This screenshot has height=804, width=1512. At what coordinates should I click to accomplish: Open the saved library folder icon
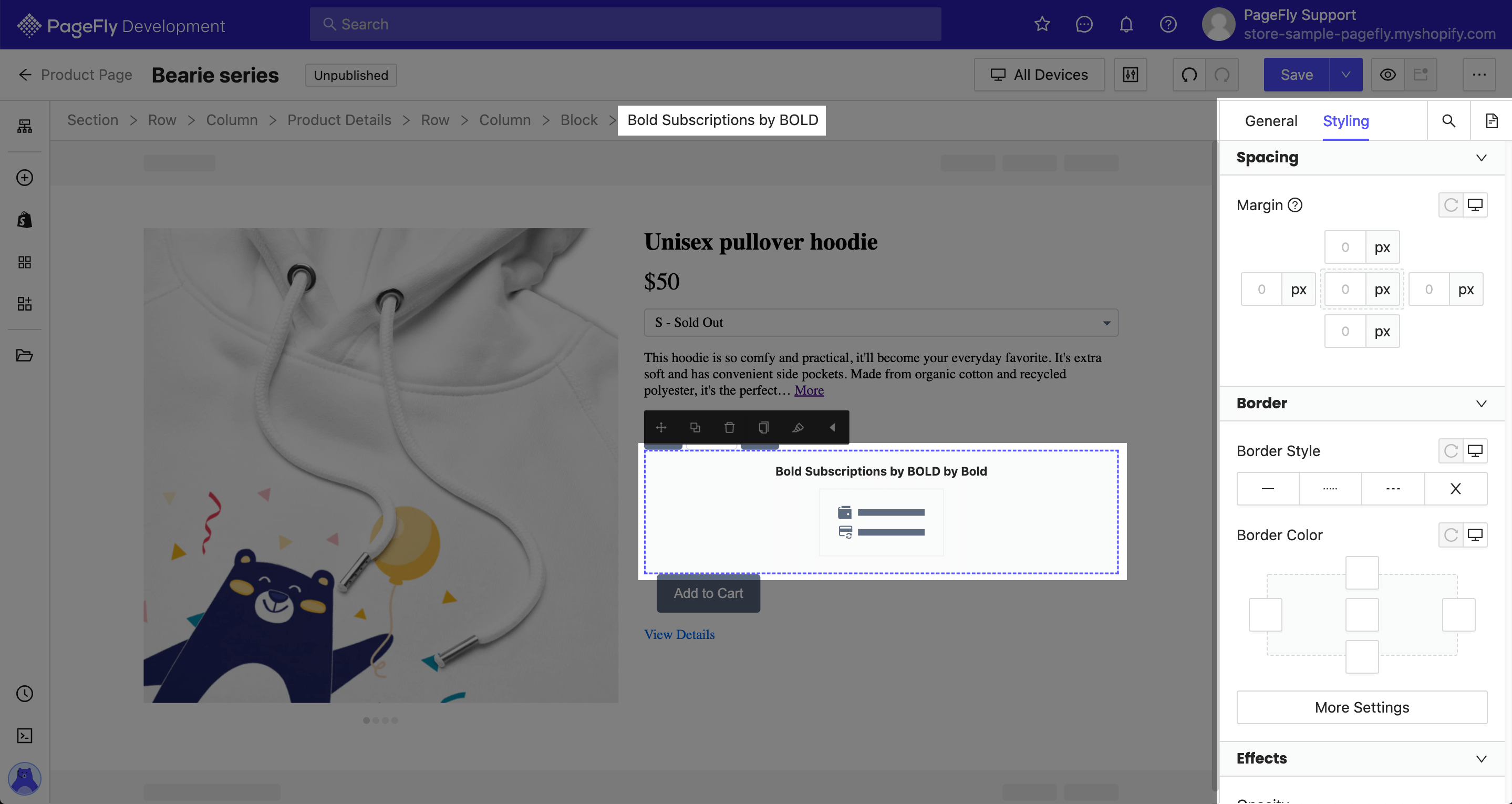(25, 355)
